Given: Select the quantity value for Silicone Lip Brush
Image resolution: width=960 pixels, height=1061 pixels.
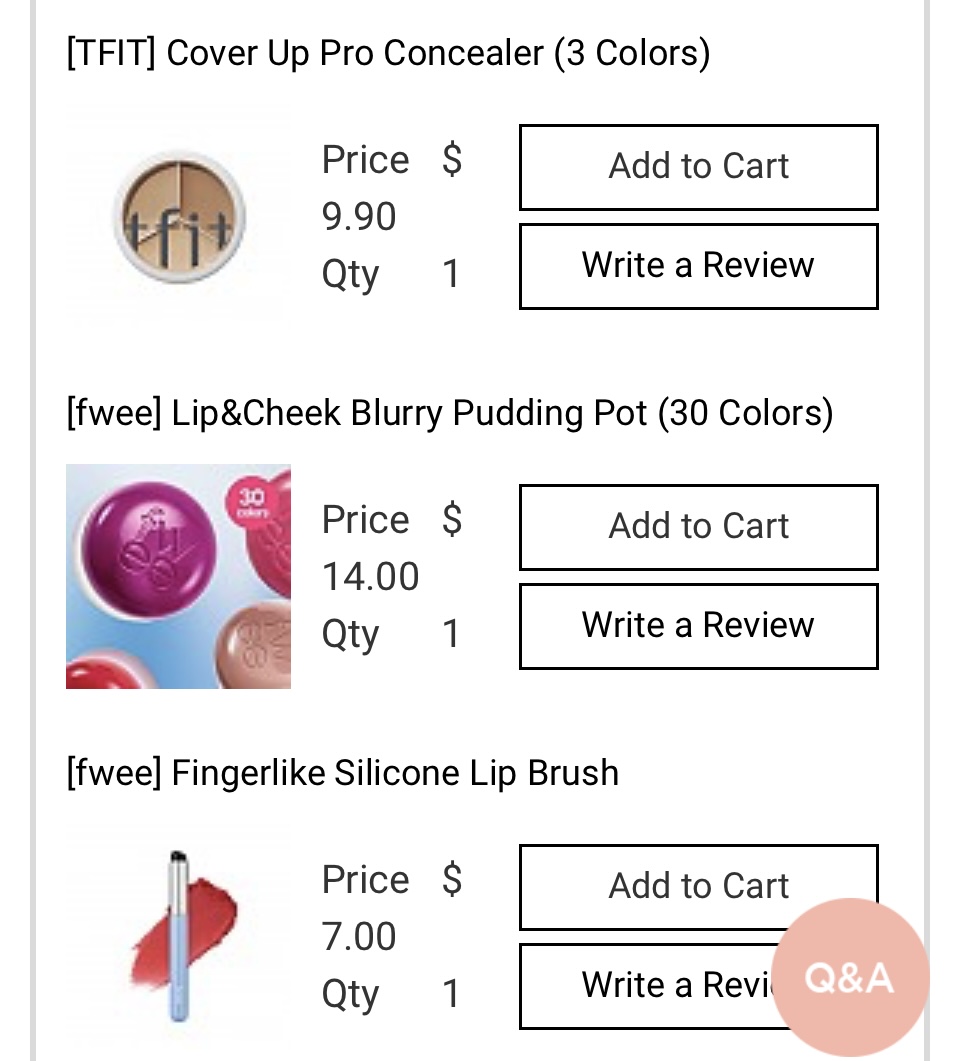Looking at the screenshot, I should pyautogui.click(x=451, y=994).
